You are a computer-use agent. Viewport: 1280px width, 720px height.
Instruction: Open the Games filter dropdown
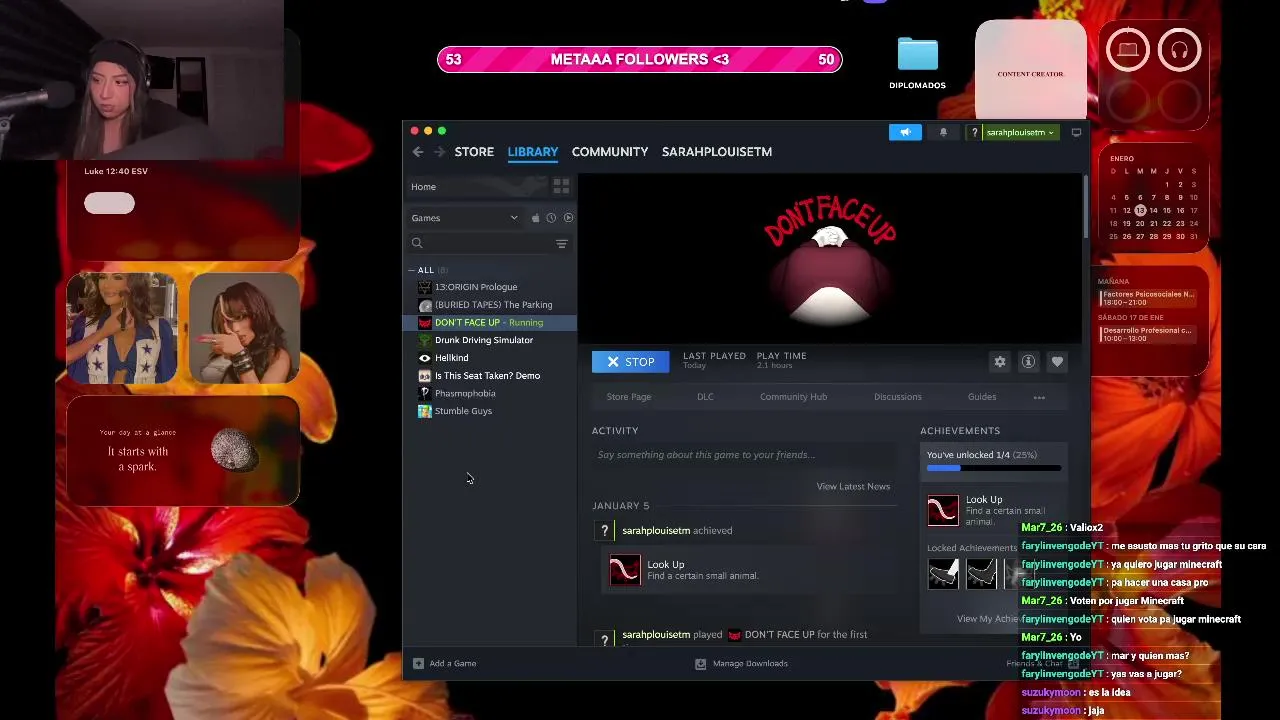(x=465, y=218)
